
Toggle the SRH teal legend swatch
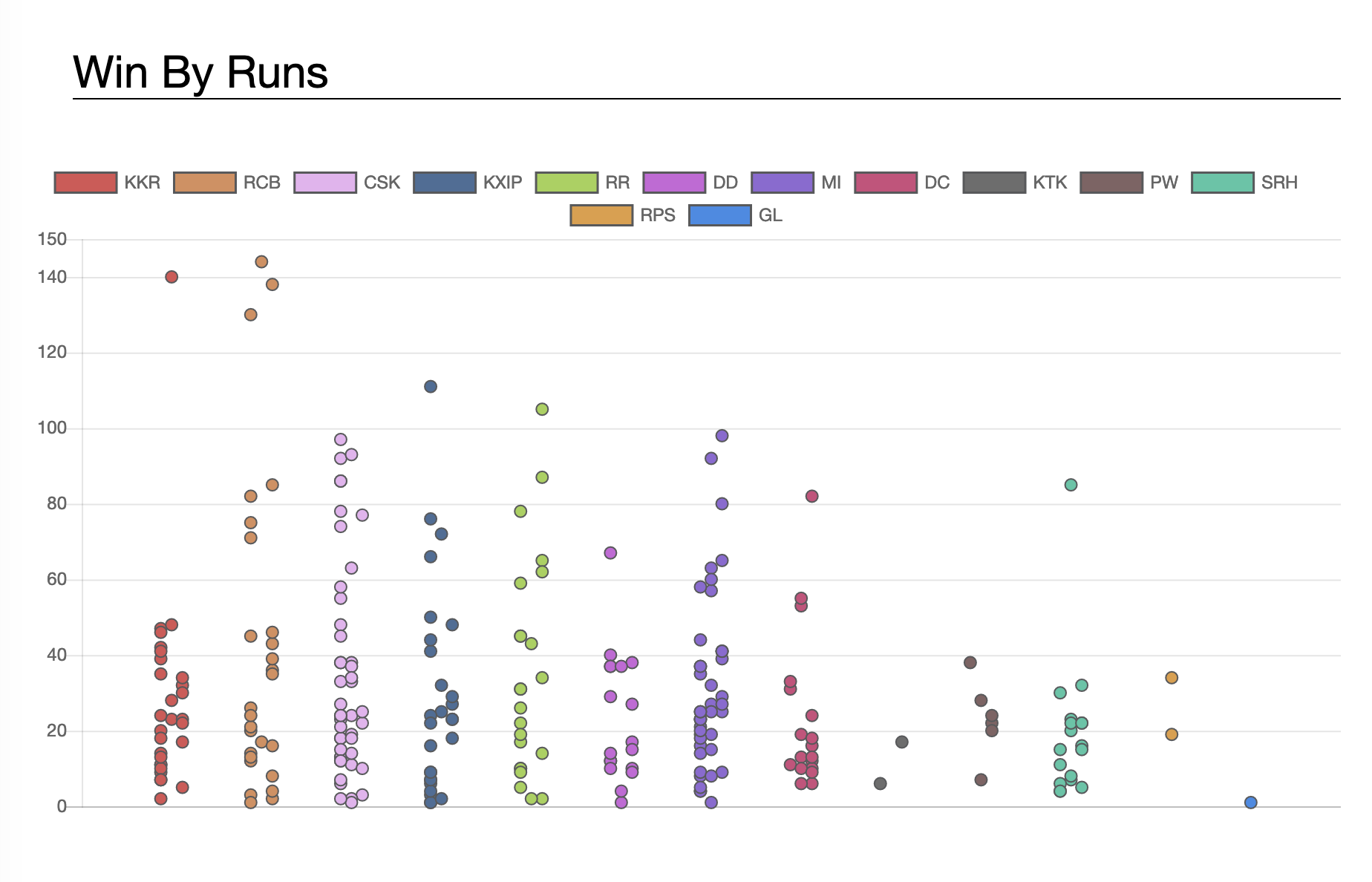tap(1223, 183)
